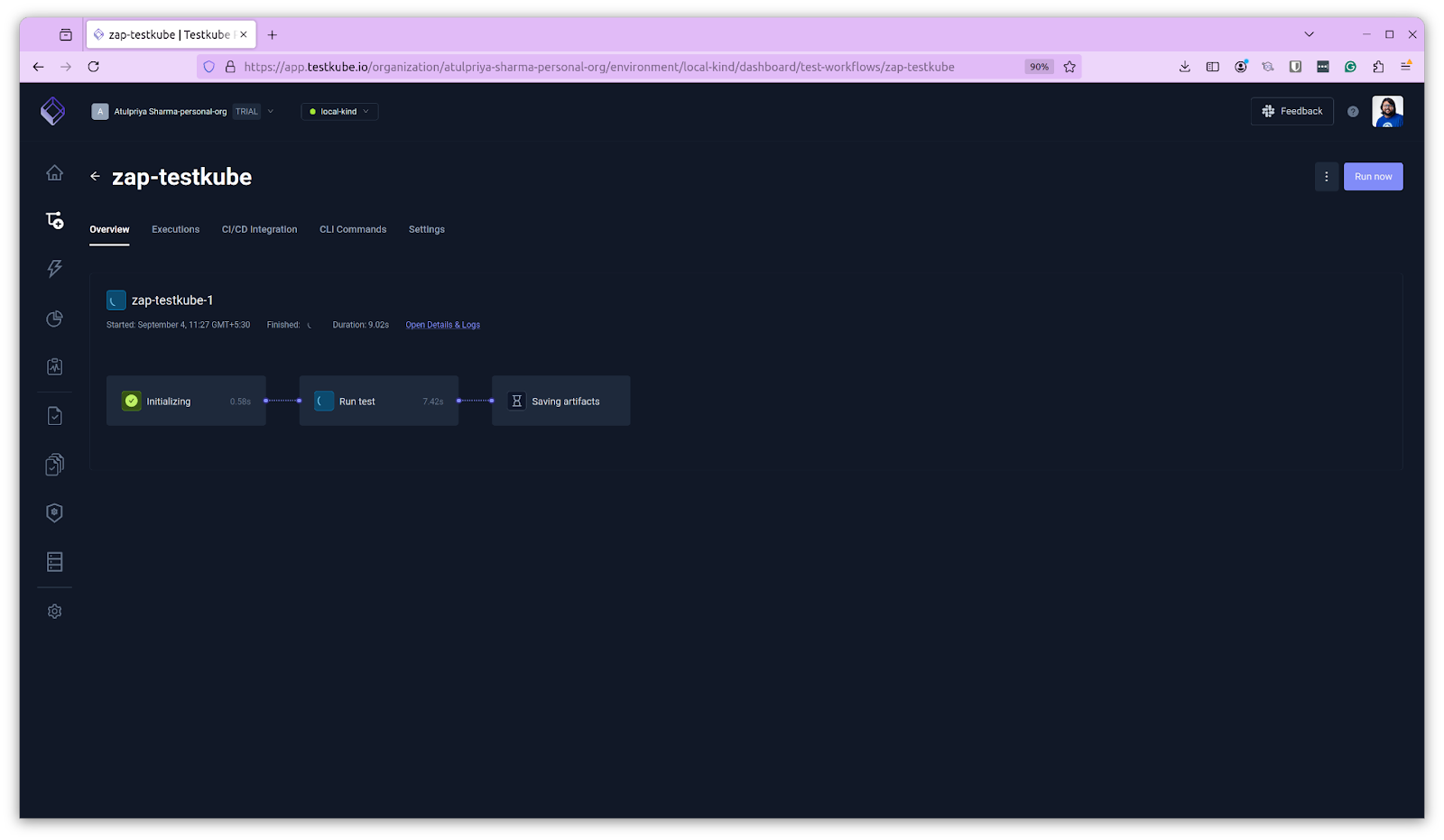Click the Testkube logo icon
The height and width of the screenshot is (840, 1444).
(53, 111)
